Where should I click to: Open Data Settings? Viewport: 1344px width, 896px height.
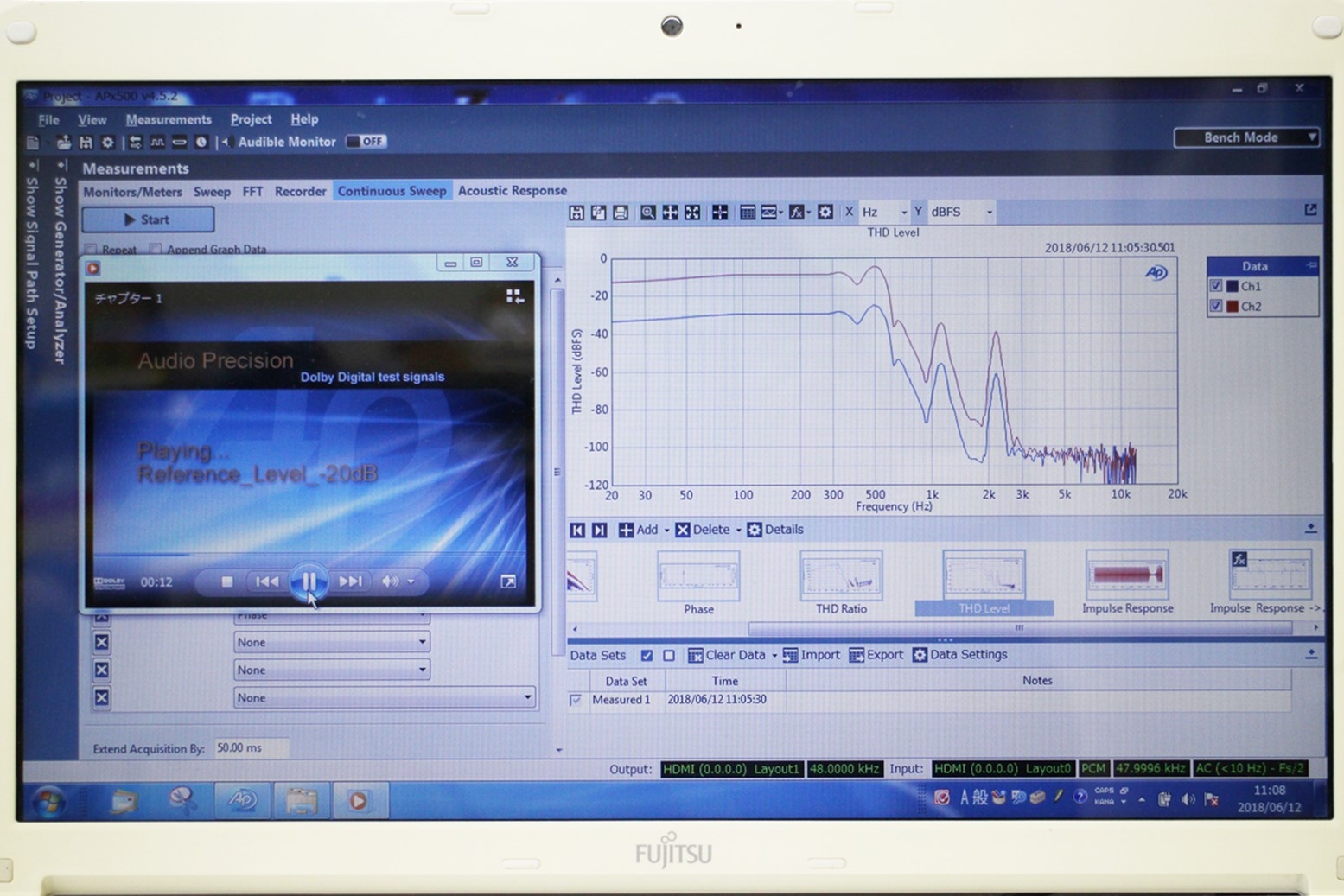pyautogui.click(x=960, y=656)
